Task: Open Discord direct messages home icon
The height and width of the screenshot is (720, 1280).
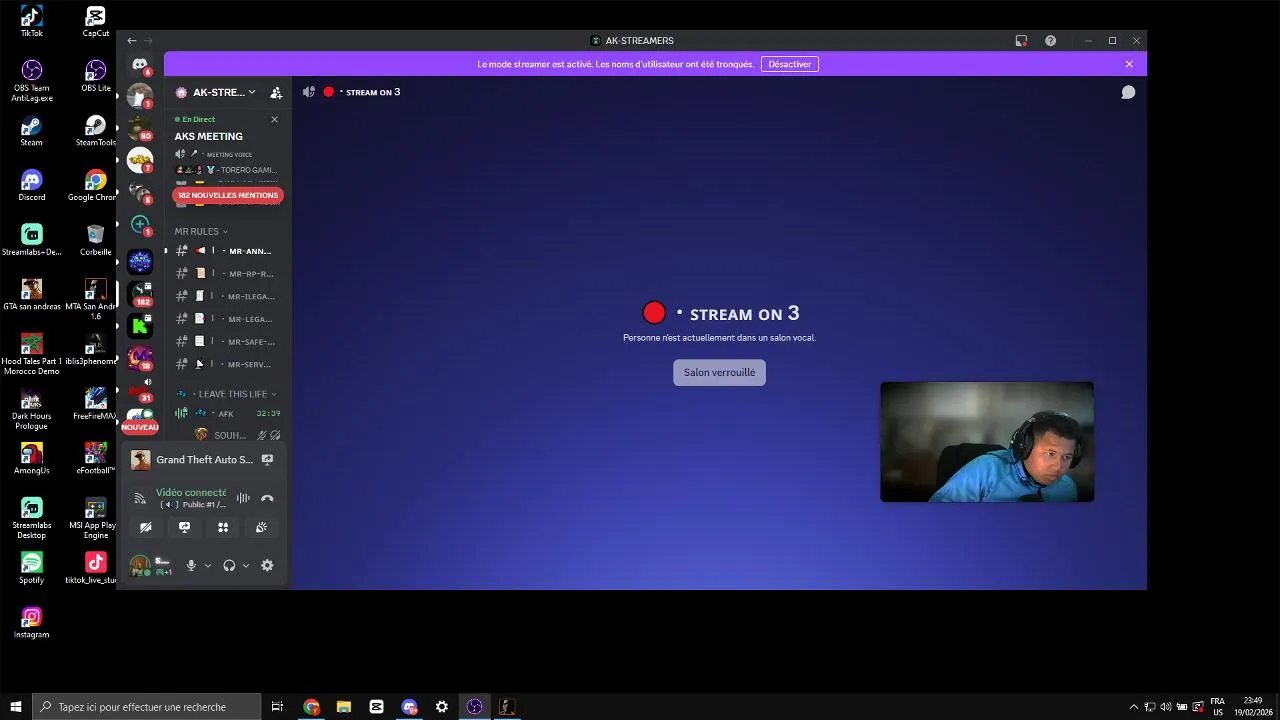Action: pyautogui.click(x=140, y=64)
